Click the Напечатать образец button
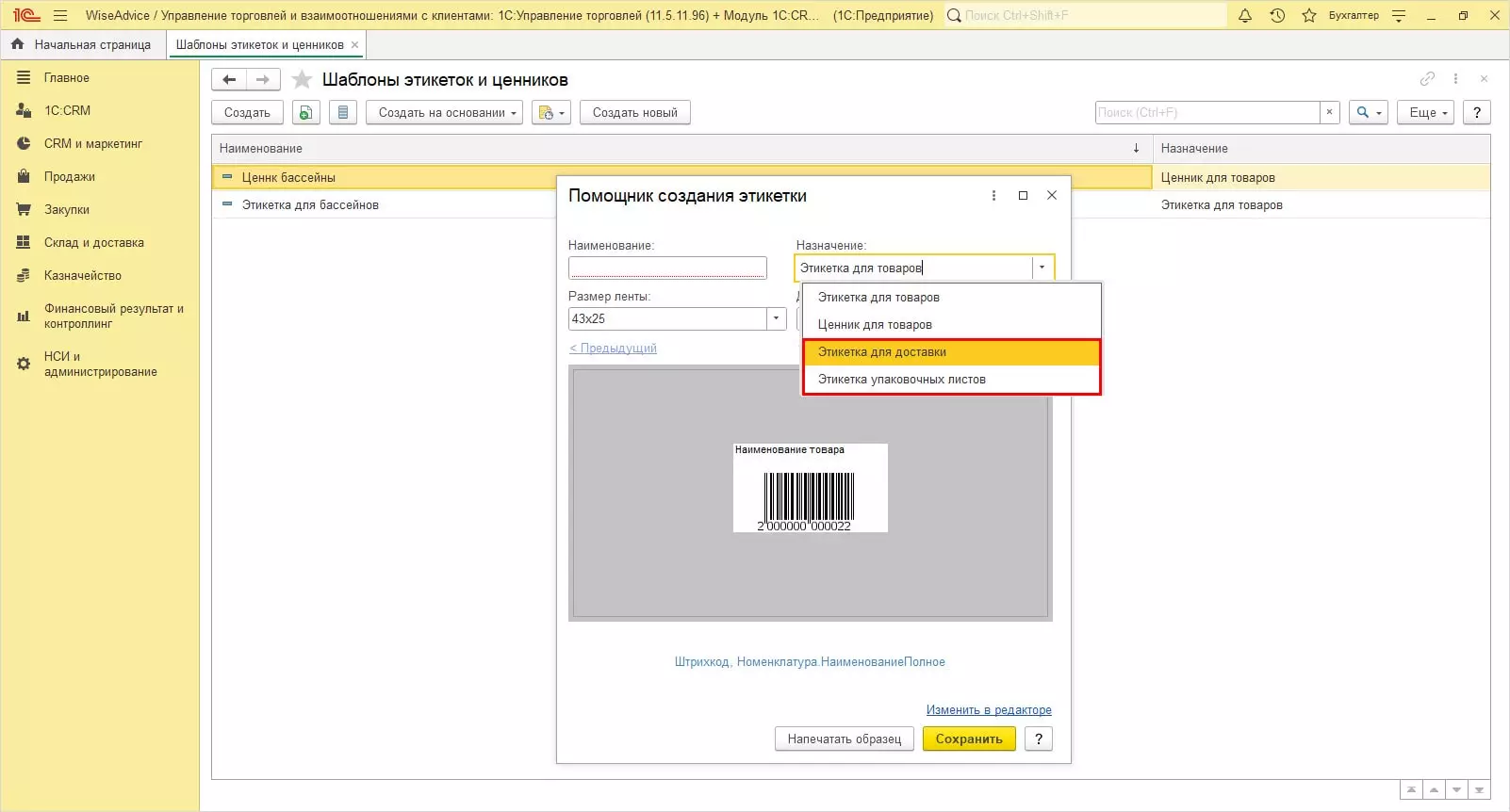This screenshot has width=1510, height=812. tap(844, 739)
